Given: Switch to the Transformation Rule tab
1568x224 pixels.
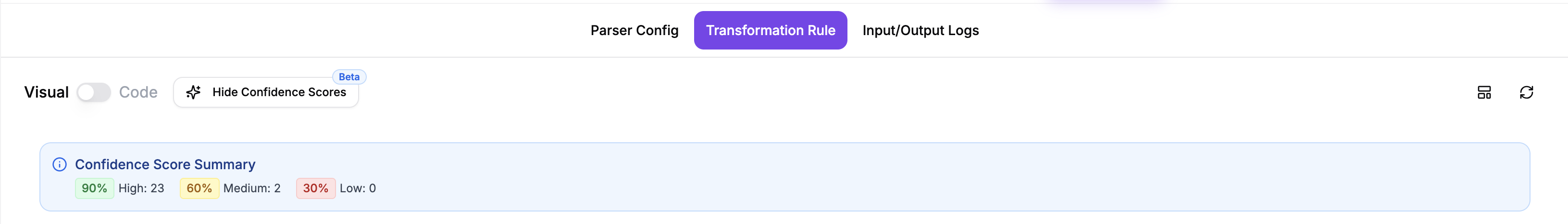Looking at the screenshot, I should [x=770, y=30].
